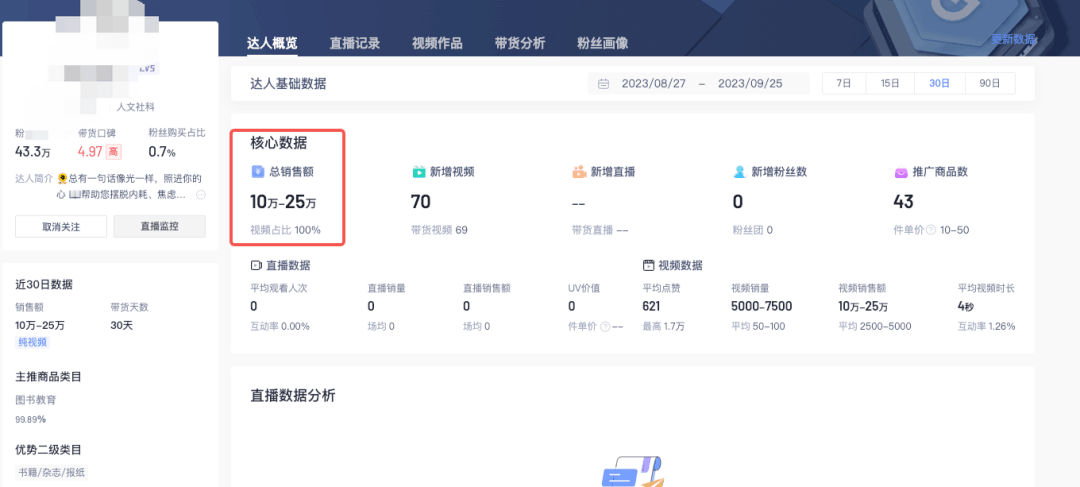The image size is (1080, 487).
Task: Click end date 2023/09/25 field
Action: click(750, 84)
